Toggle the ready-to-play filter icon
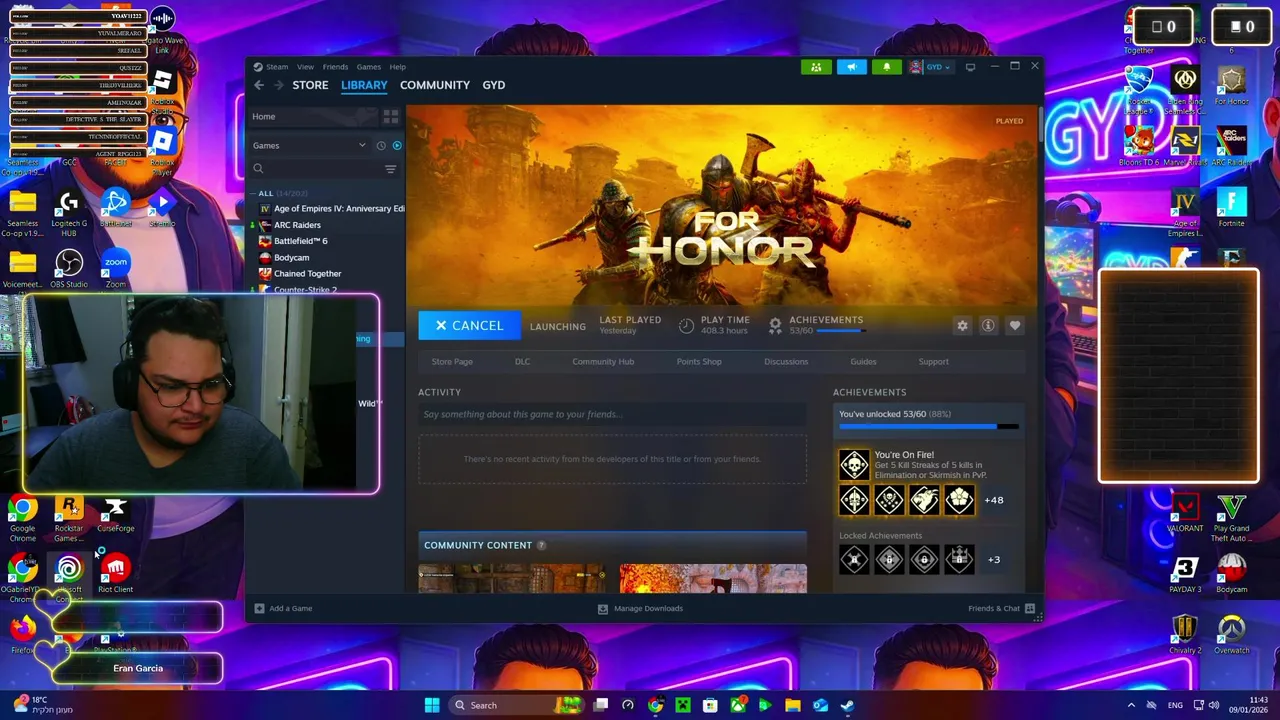 coord(396,145)
